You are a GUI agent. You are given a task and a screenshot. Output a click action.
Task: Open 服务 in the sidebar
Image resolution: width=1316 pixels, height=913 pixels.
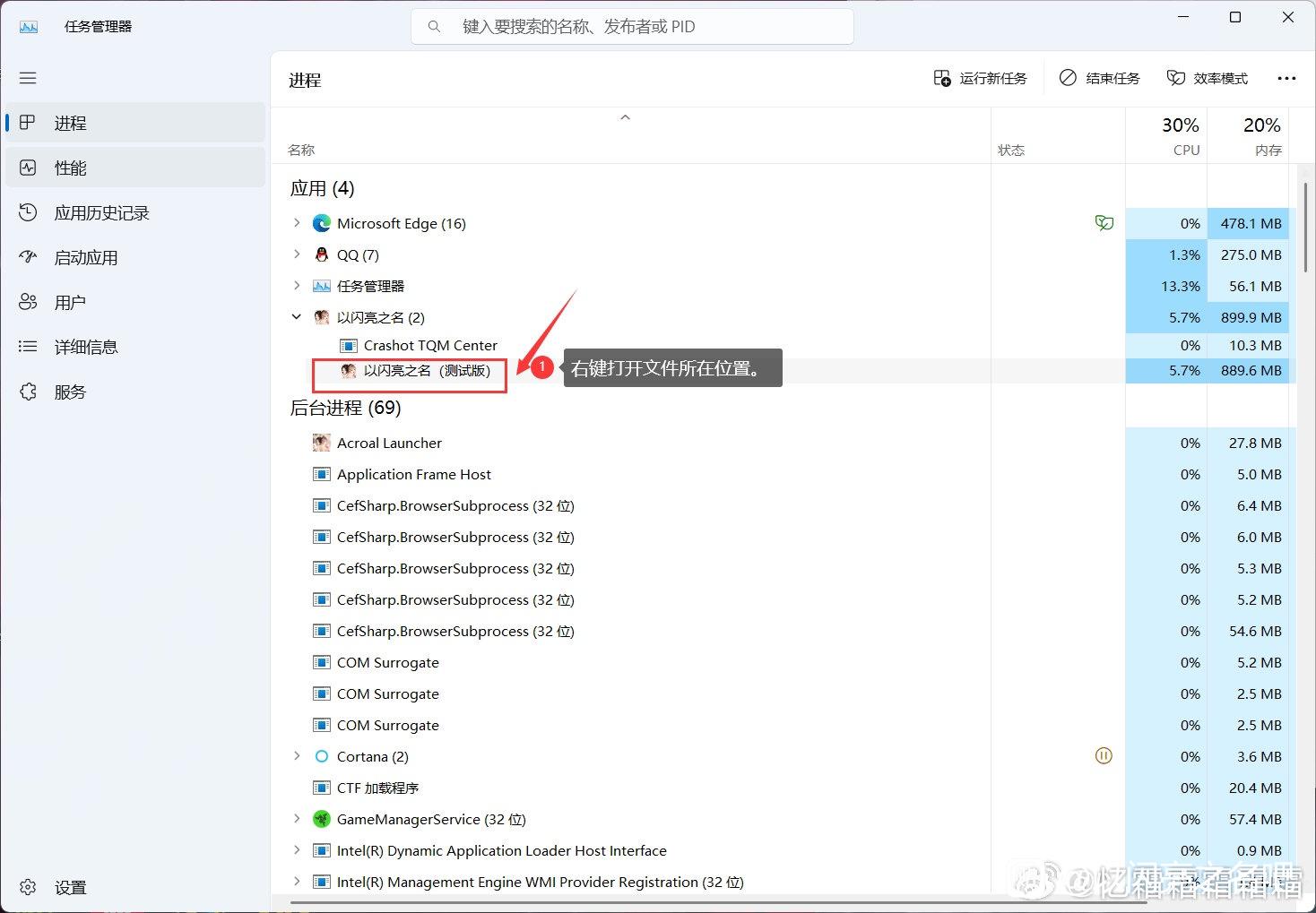click(x=135, y=392)
